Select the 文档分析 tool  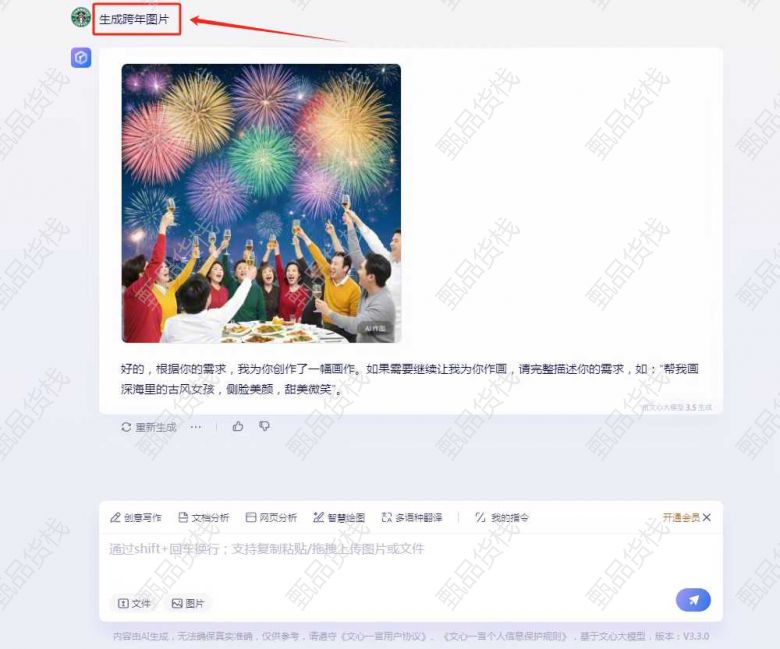(x=203, y=518)
